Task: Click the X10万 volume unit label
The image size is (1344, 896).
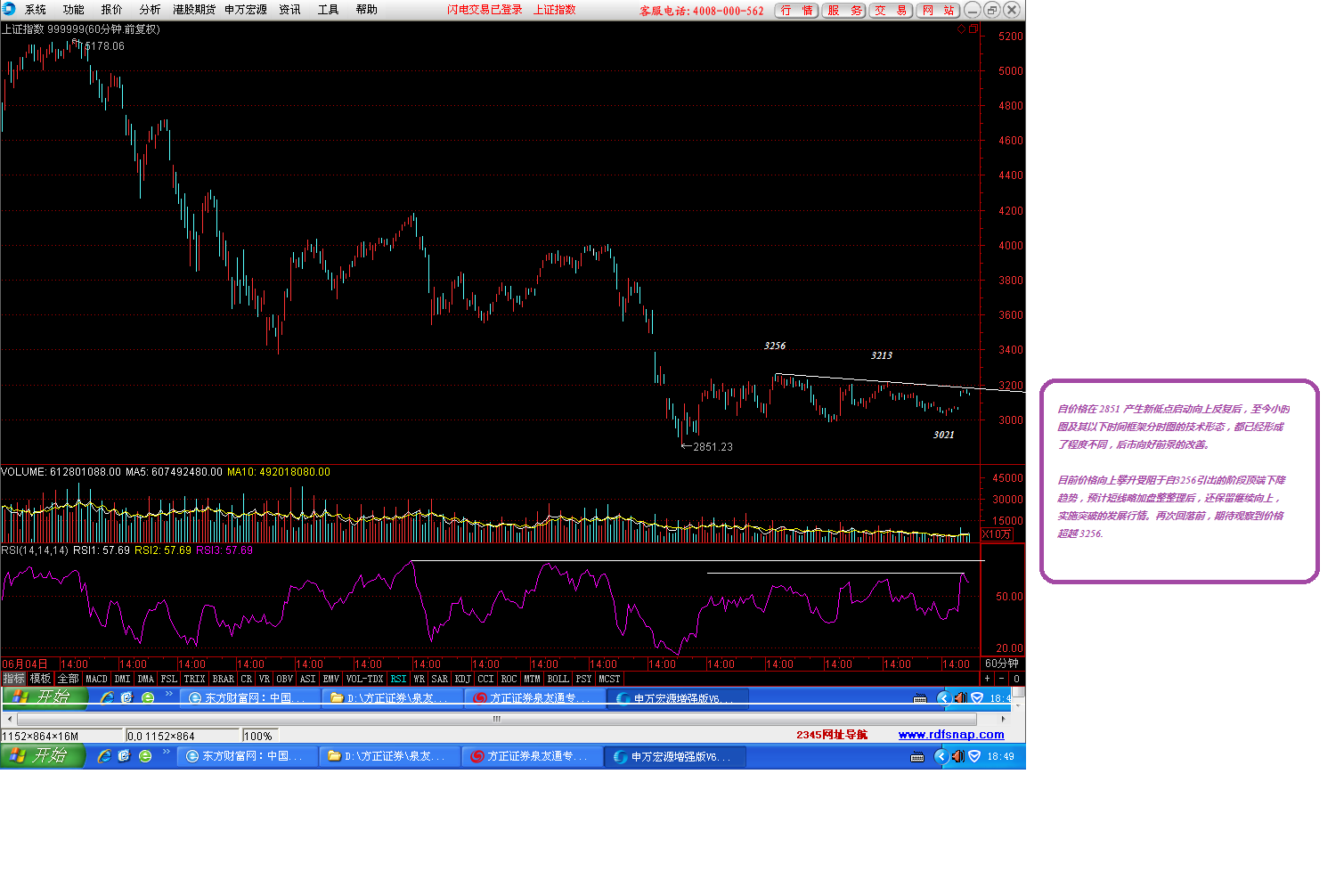Action: 997,534
